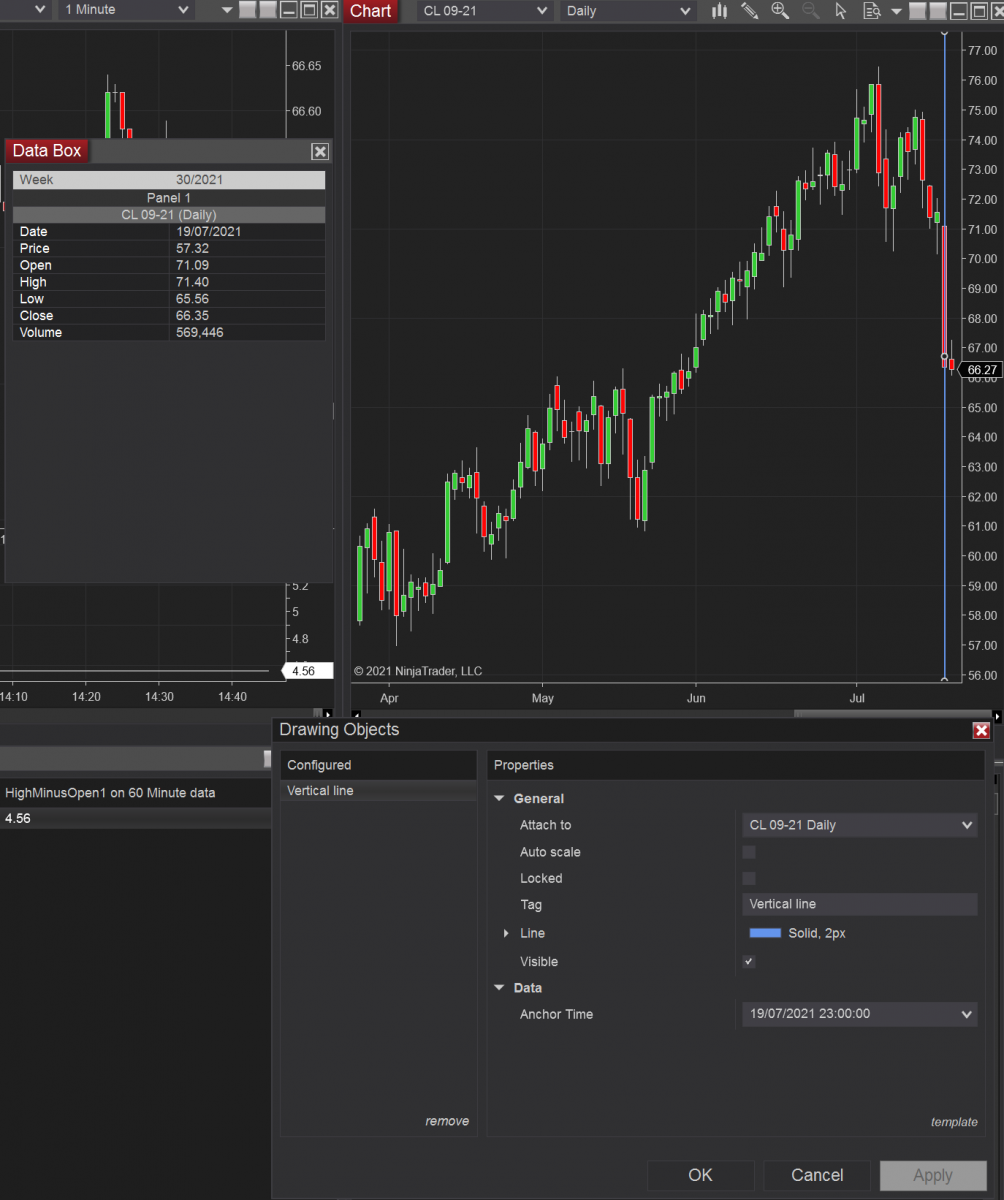Click HighMinusOpen1 on 60 Minute data label
Viewport: 1004px width, 1200px height.
[110, 793]
